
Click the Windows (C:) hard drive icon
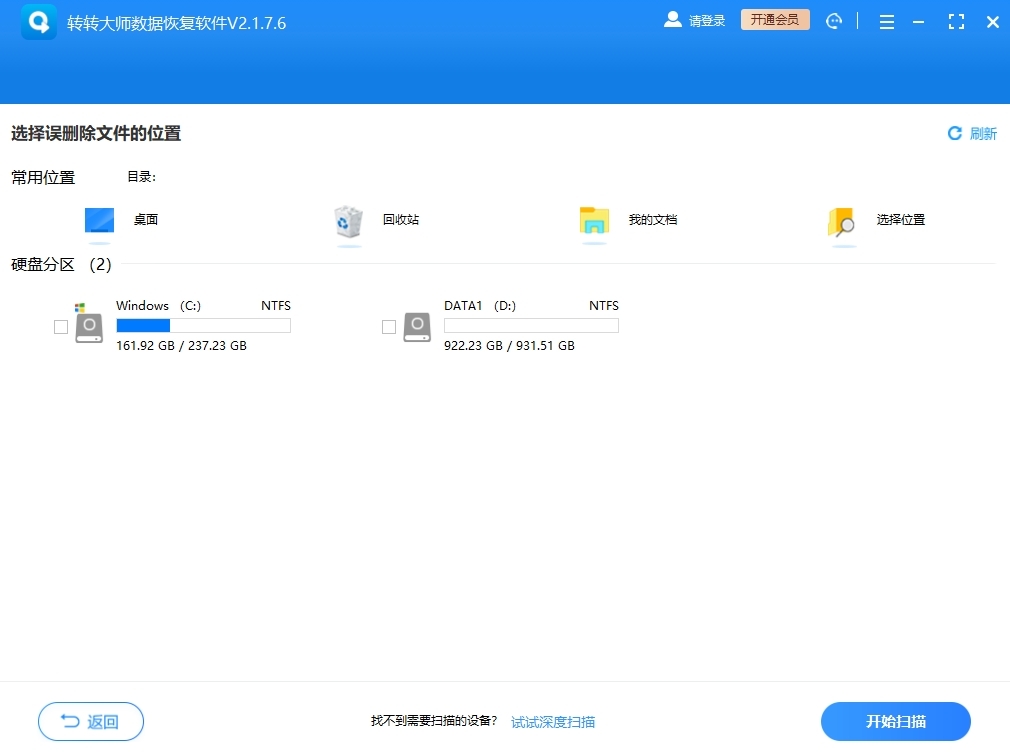[88, 325]
